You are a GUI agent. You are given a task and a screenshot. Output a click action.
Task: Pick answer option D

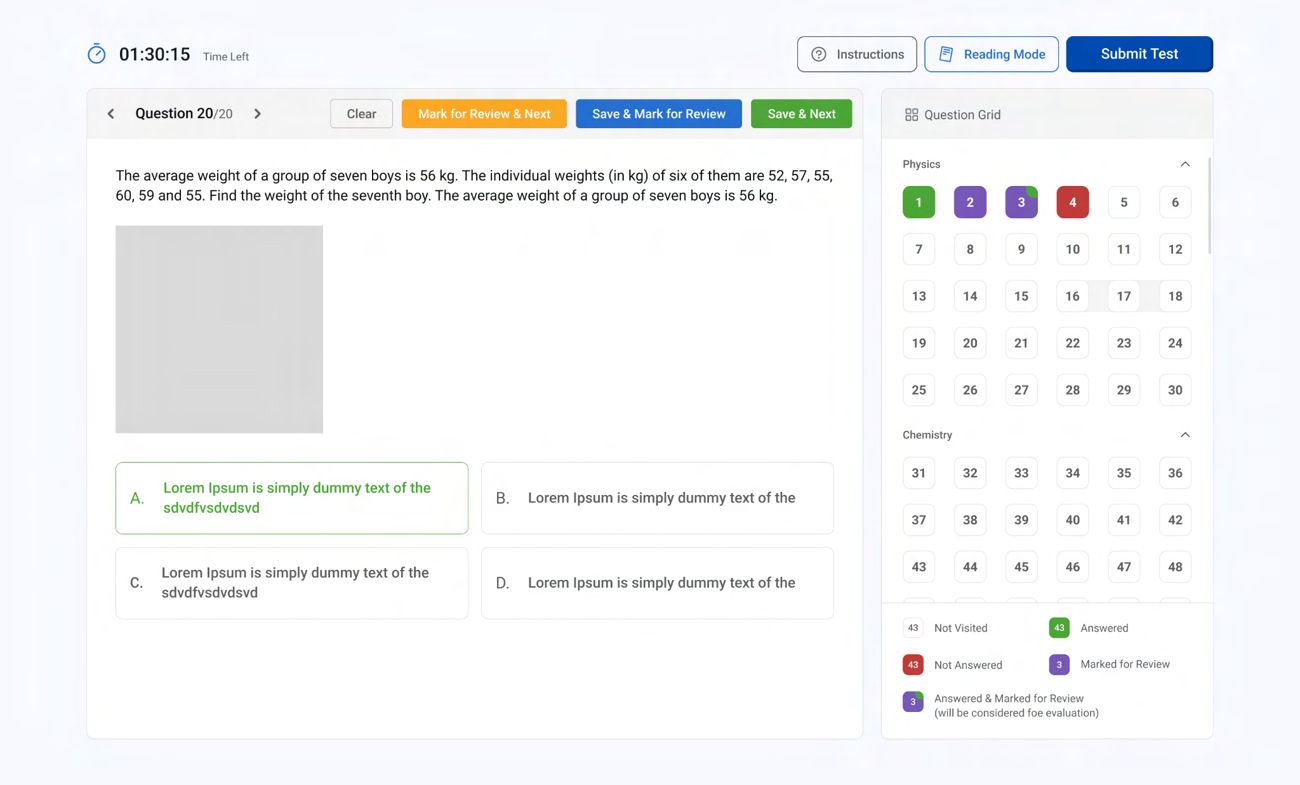pos(656,583)
